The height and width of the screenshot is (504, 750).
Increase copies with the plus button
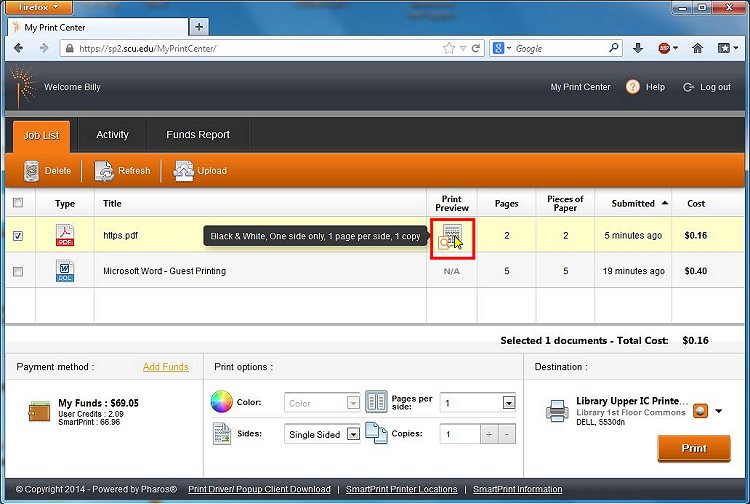click(x=489, y=434)
